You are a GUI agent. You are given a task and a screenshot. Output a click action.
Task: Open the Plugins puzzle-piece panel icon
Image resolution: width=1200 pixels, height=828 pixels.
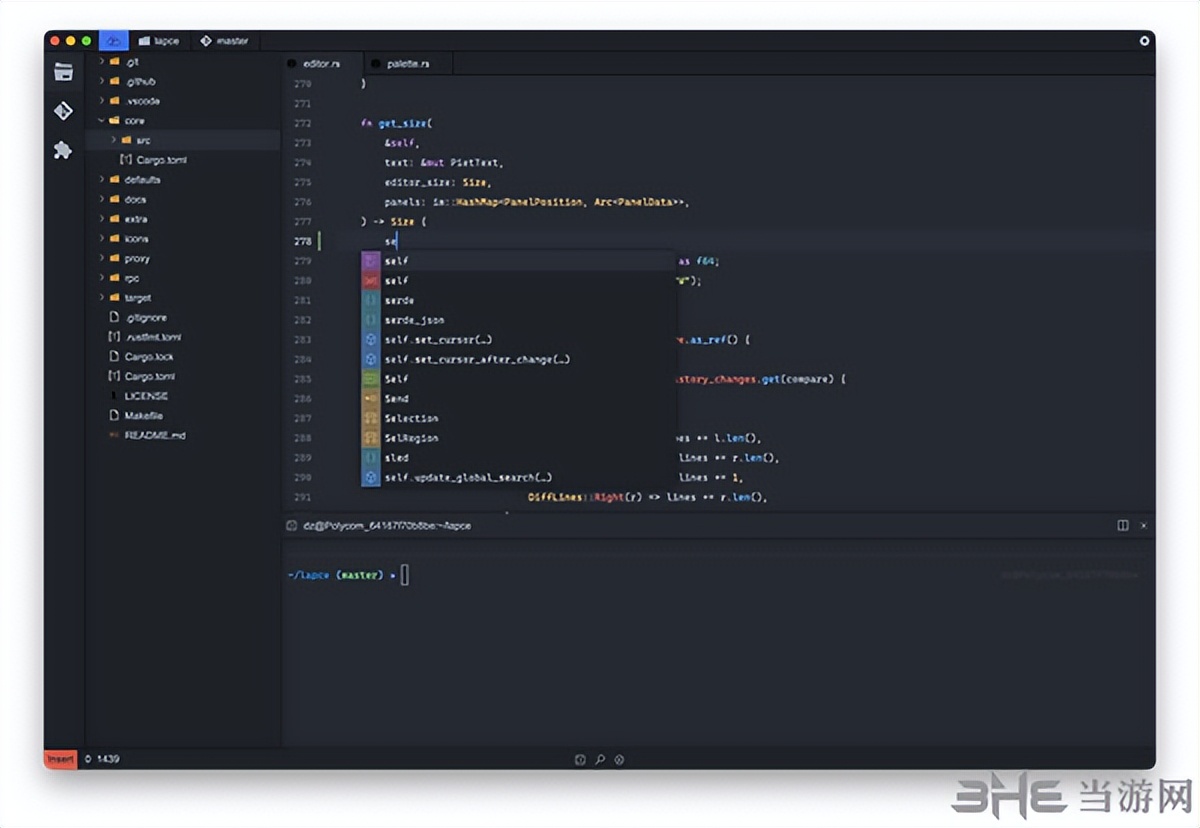pyautogui.click(x=63, y=150)
